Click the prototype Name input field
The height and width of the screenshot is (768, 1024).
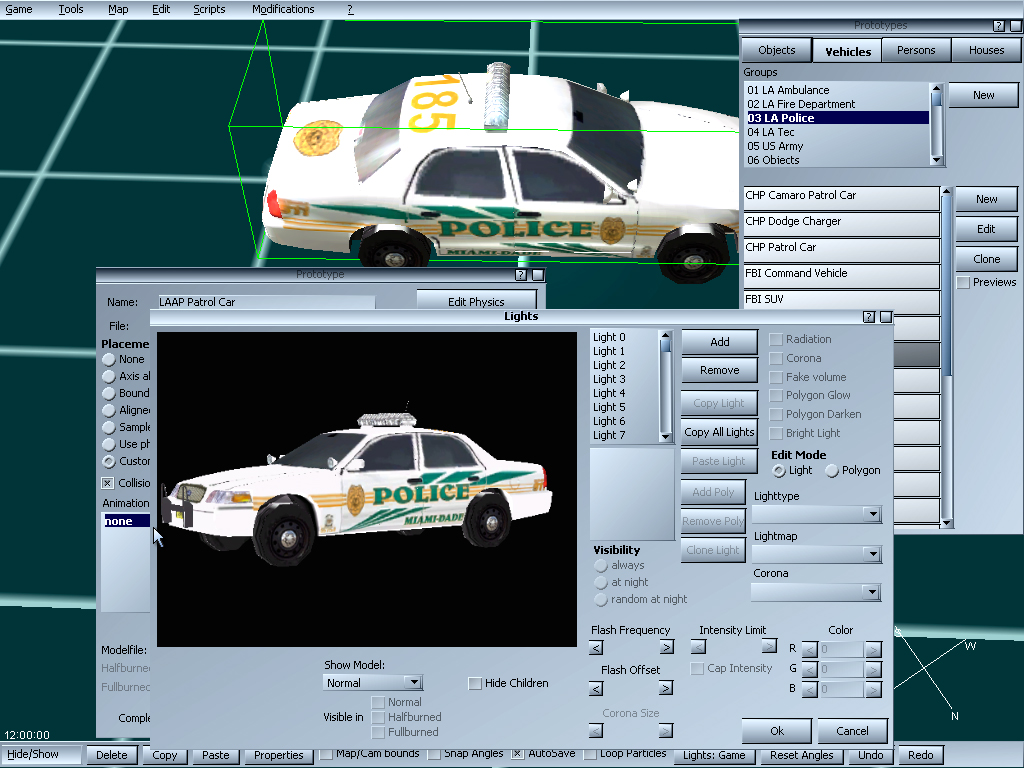tap(266, 302)
